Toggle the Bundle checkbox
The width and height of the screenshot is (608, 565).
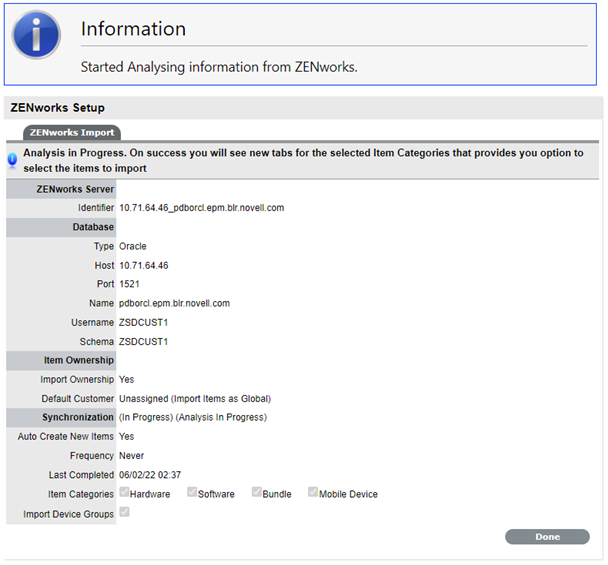(257, 492)
